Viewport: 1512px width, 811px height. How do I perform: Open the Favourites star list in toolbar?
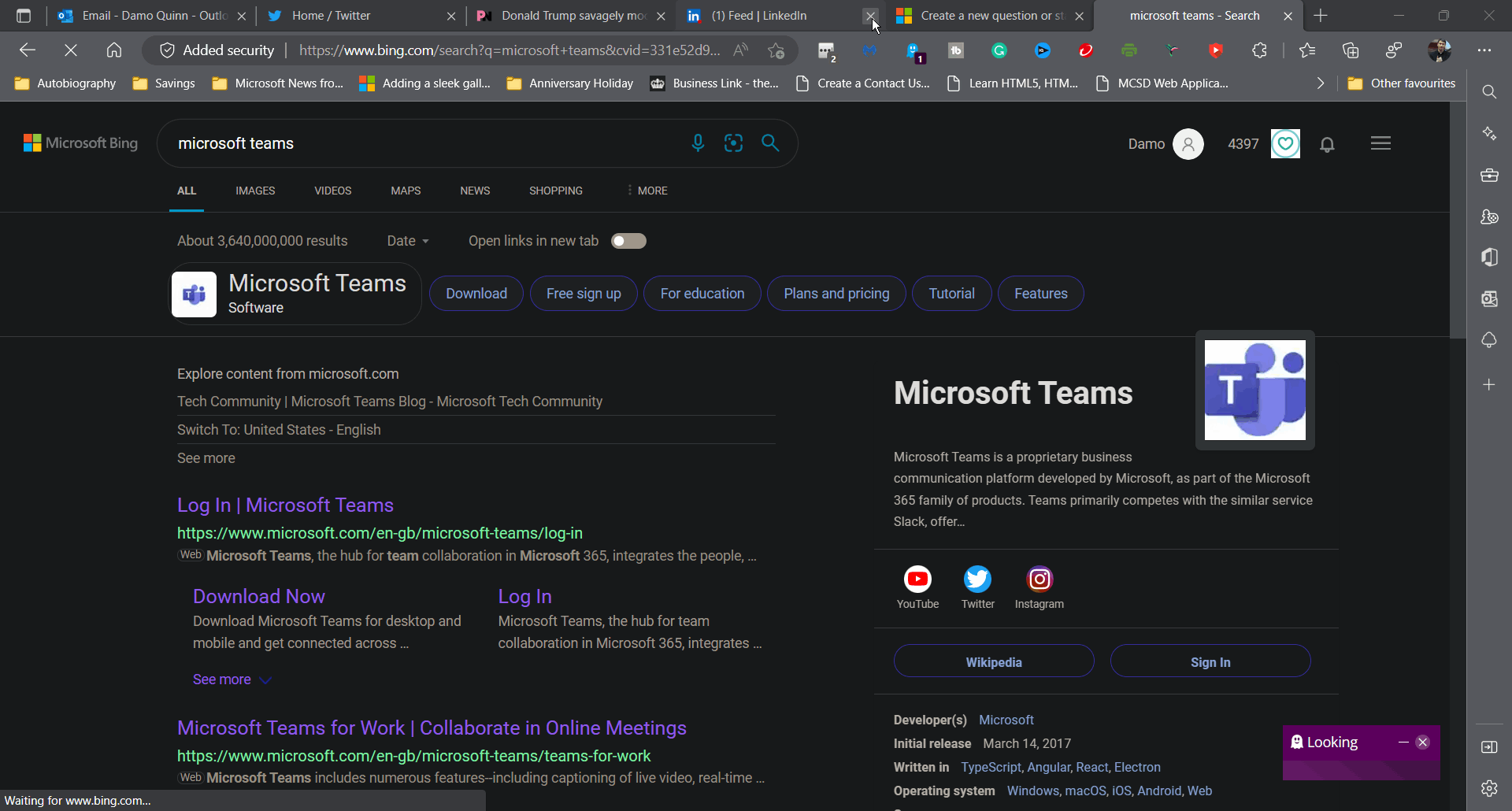coord(1307,50)
